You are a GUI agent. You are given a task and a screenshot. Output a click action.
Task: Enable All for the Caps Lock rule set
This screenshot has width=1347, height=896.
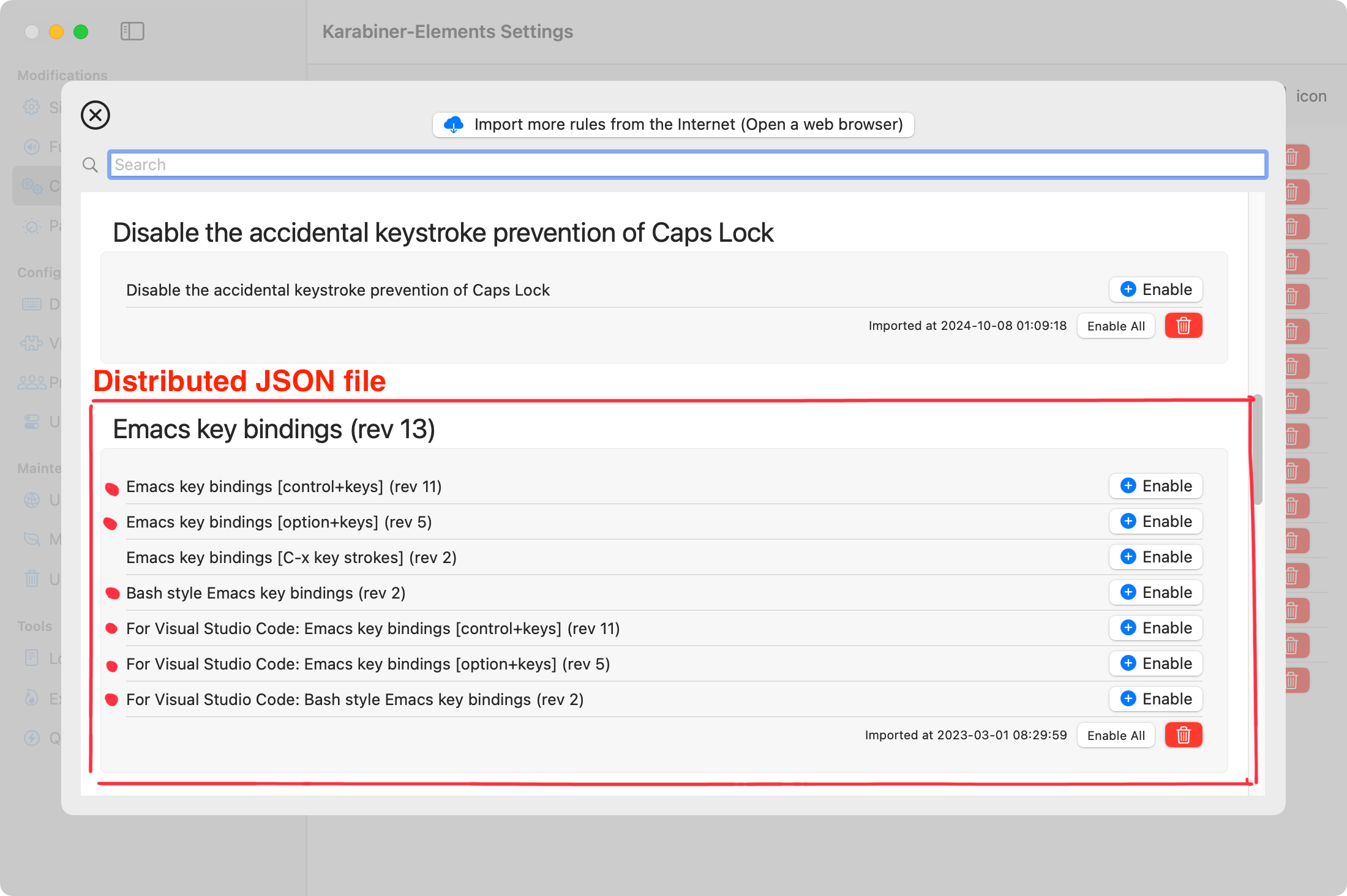1116,326
